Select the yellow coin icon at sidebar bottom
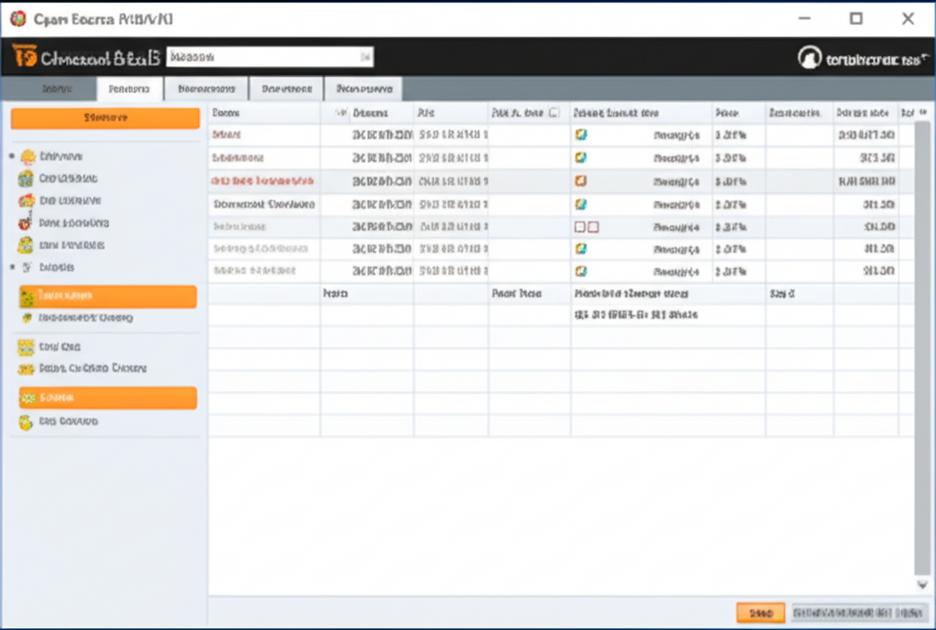 point(26,422)
